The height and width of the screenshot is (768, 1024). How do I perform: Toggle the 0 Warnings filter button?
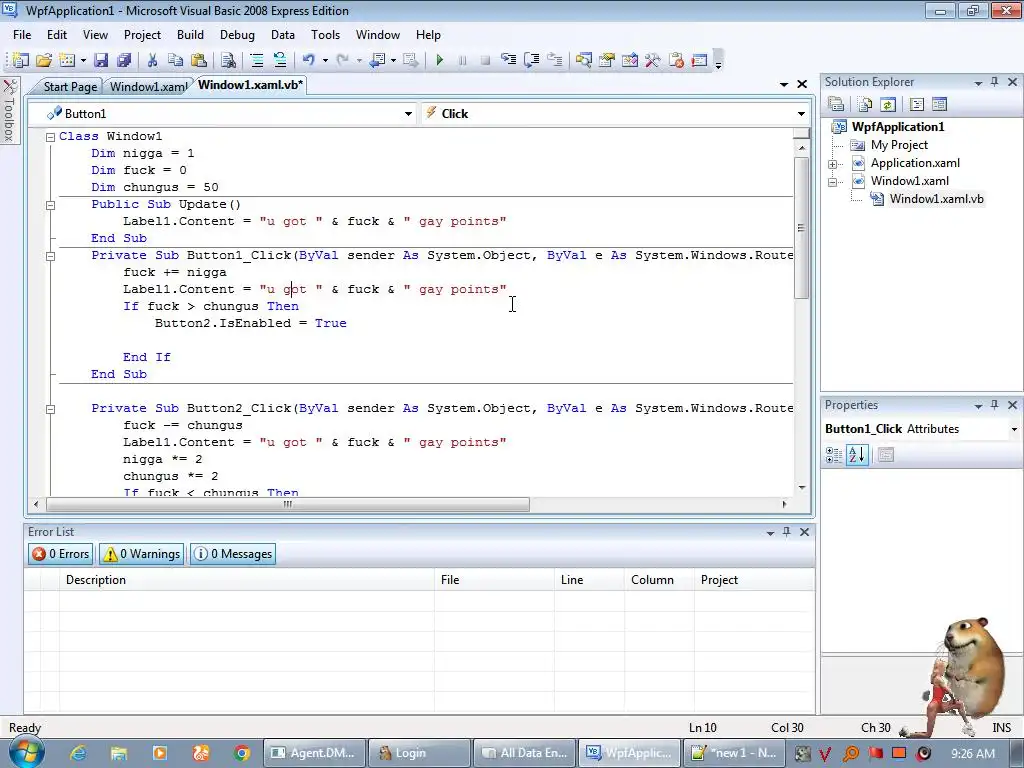coord(142,554)
